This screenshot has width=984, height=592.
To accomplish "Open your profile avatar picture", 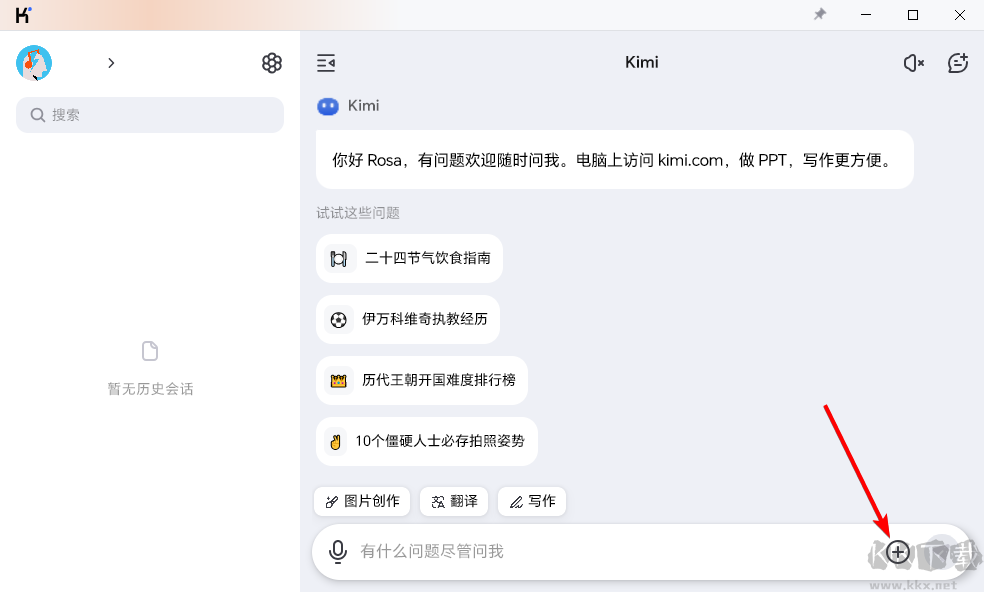I will [x=33, y=62].
